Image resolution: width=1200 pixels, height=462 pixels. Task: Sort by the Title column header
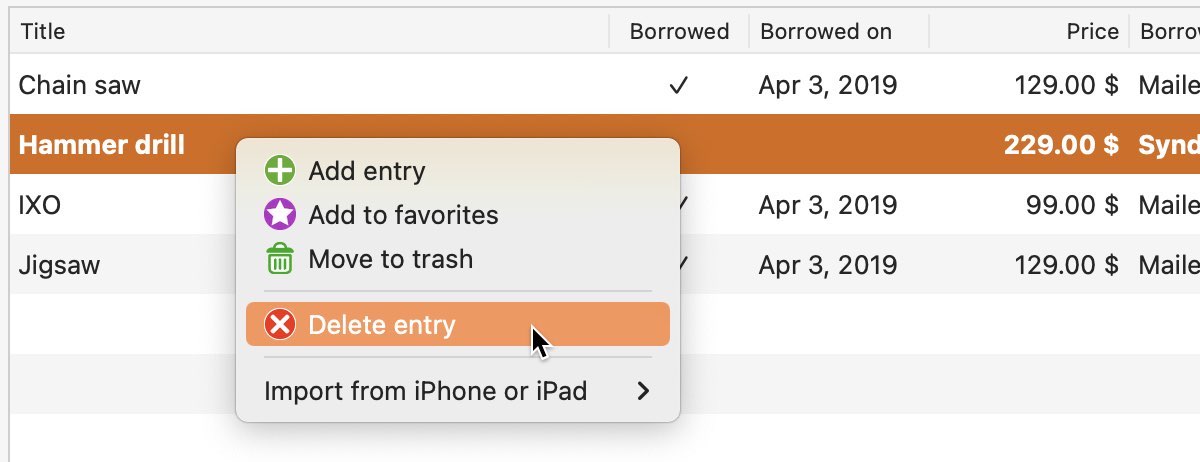[x=43, y=31]
